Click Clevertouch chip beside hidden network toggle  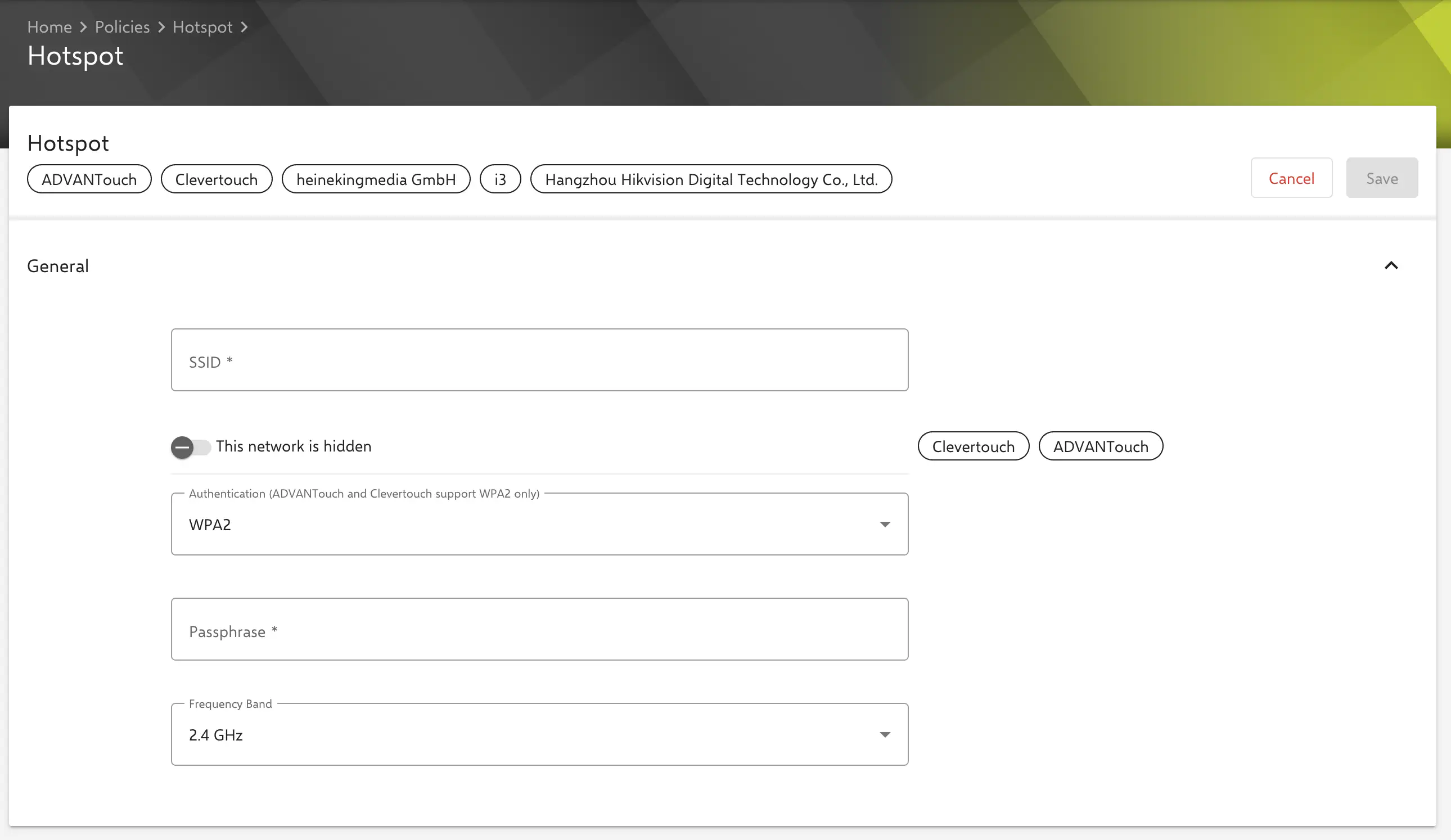[x=972, y=446]
